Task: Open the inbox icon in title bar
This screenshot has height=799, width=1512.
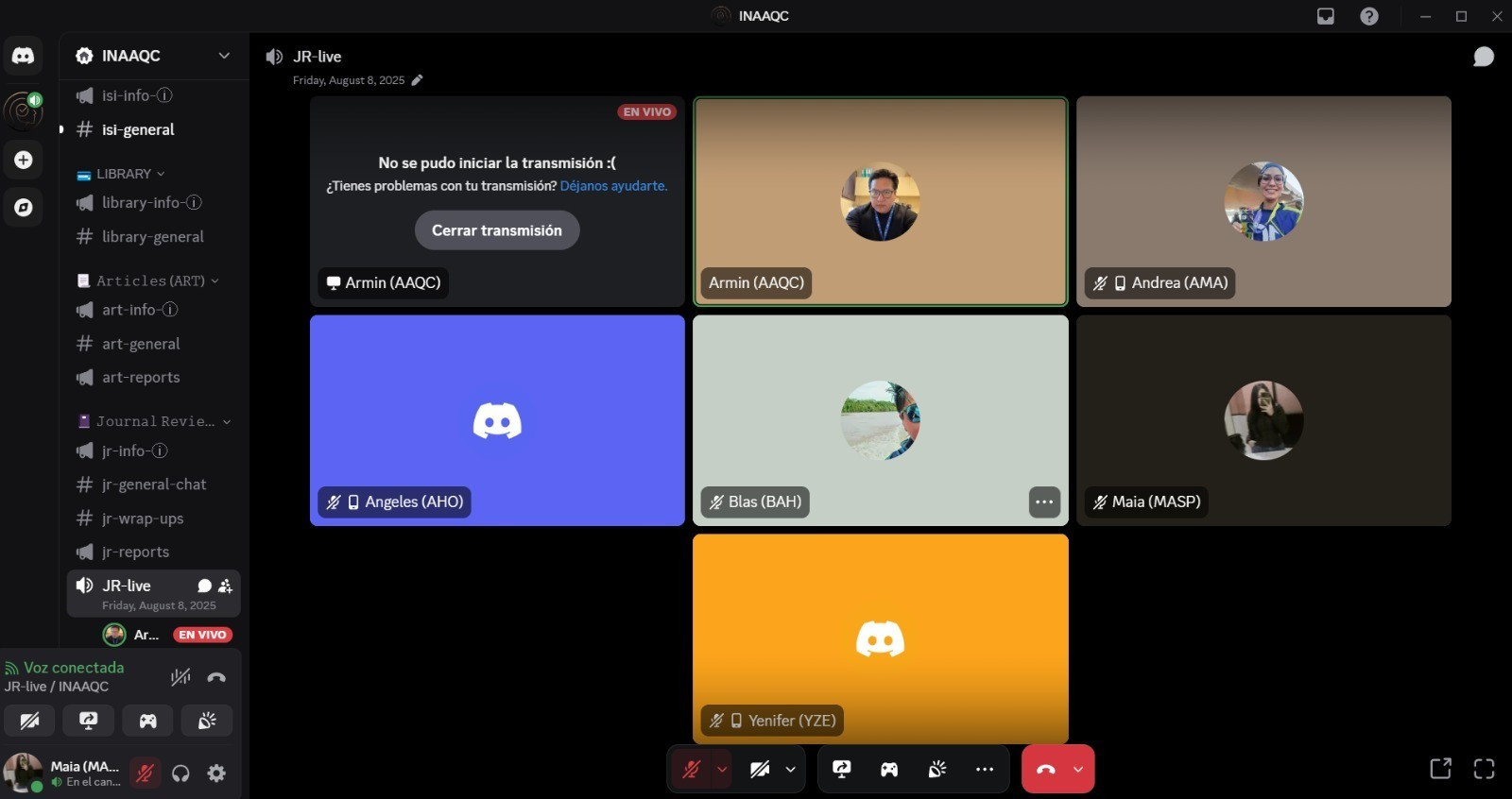Action: (1326, 16)
